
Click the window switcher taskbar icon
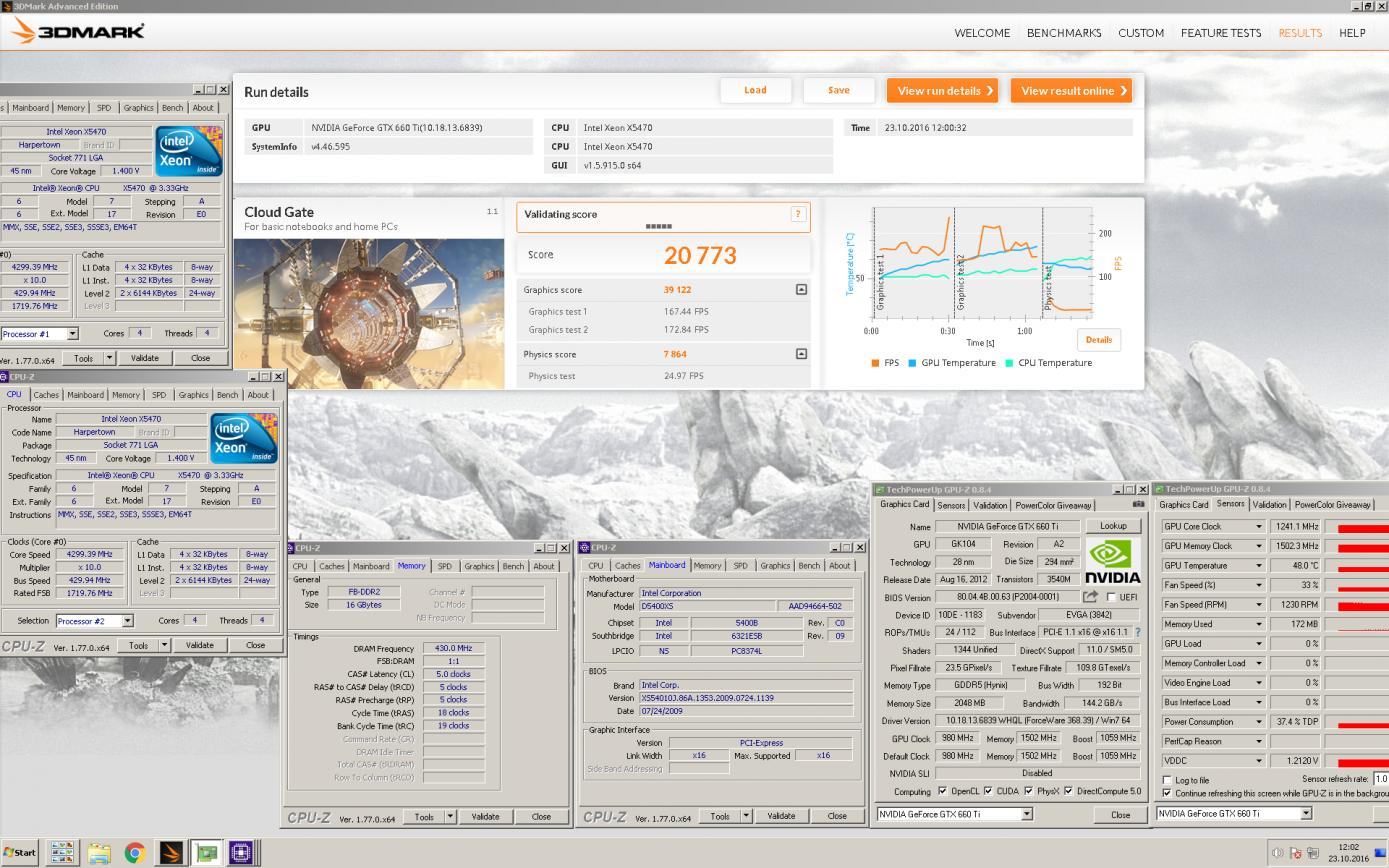[62, 853]
